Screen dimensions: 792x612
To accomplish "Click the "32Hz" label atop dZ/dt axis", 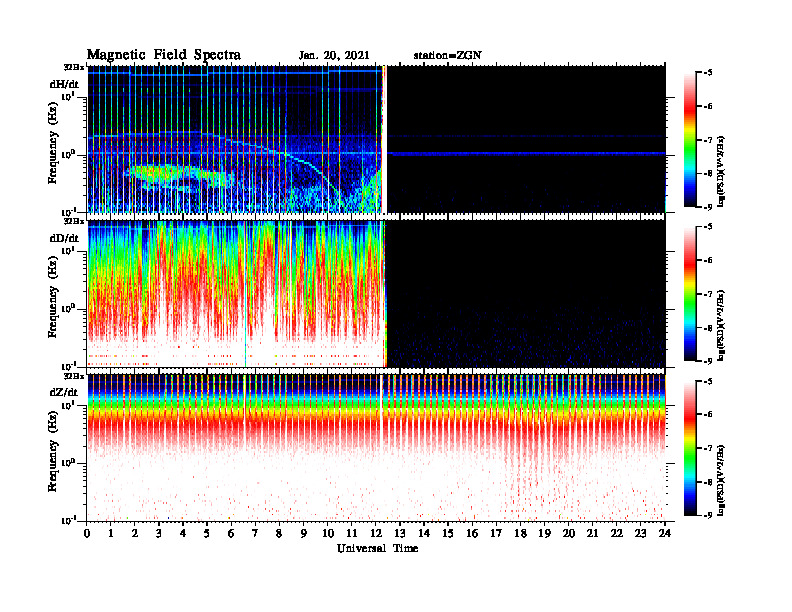I will (74, 376).
